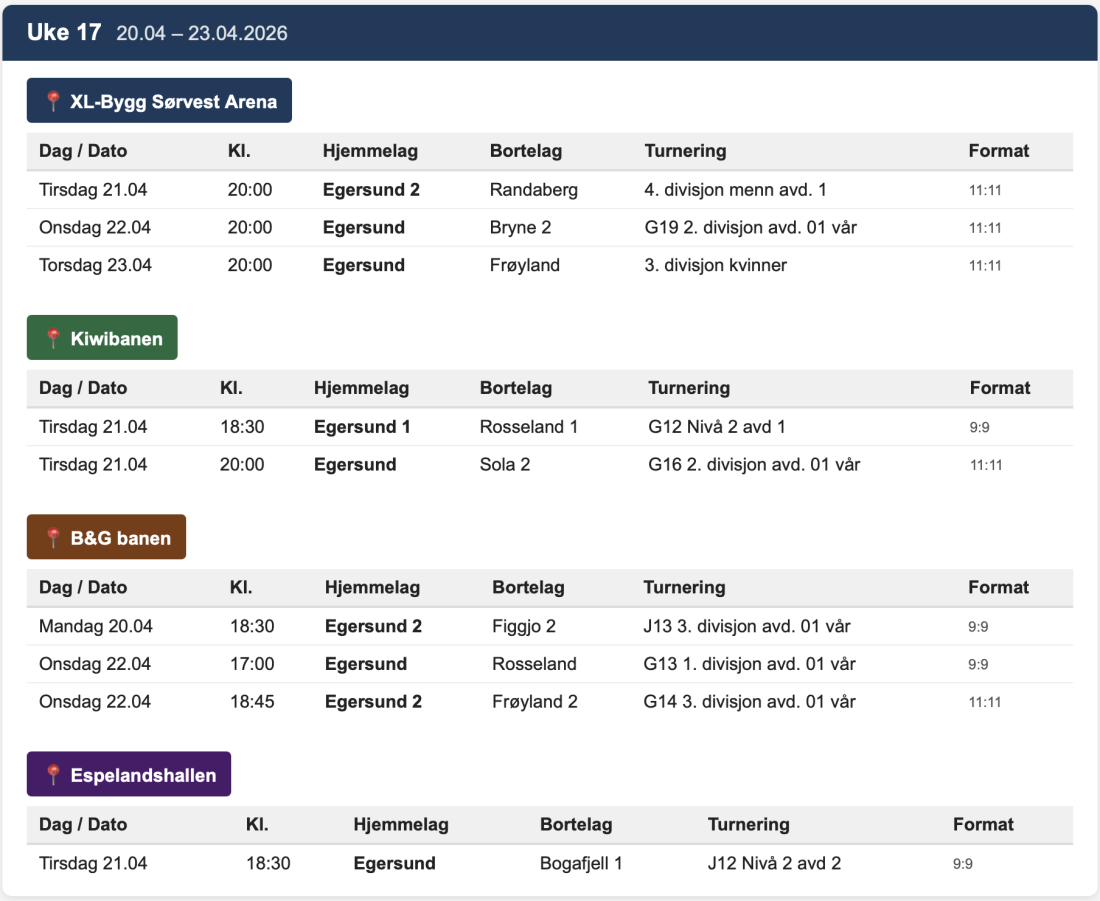Image resolution: width=1100 pixels, height=901 pixels.
Task: Select the G13 1. divisjon avd. 01 vår tournament
Action: (x=749, y=664)
